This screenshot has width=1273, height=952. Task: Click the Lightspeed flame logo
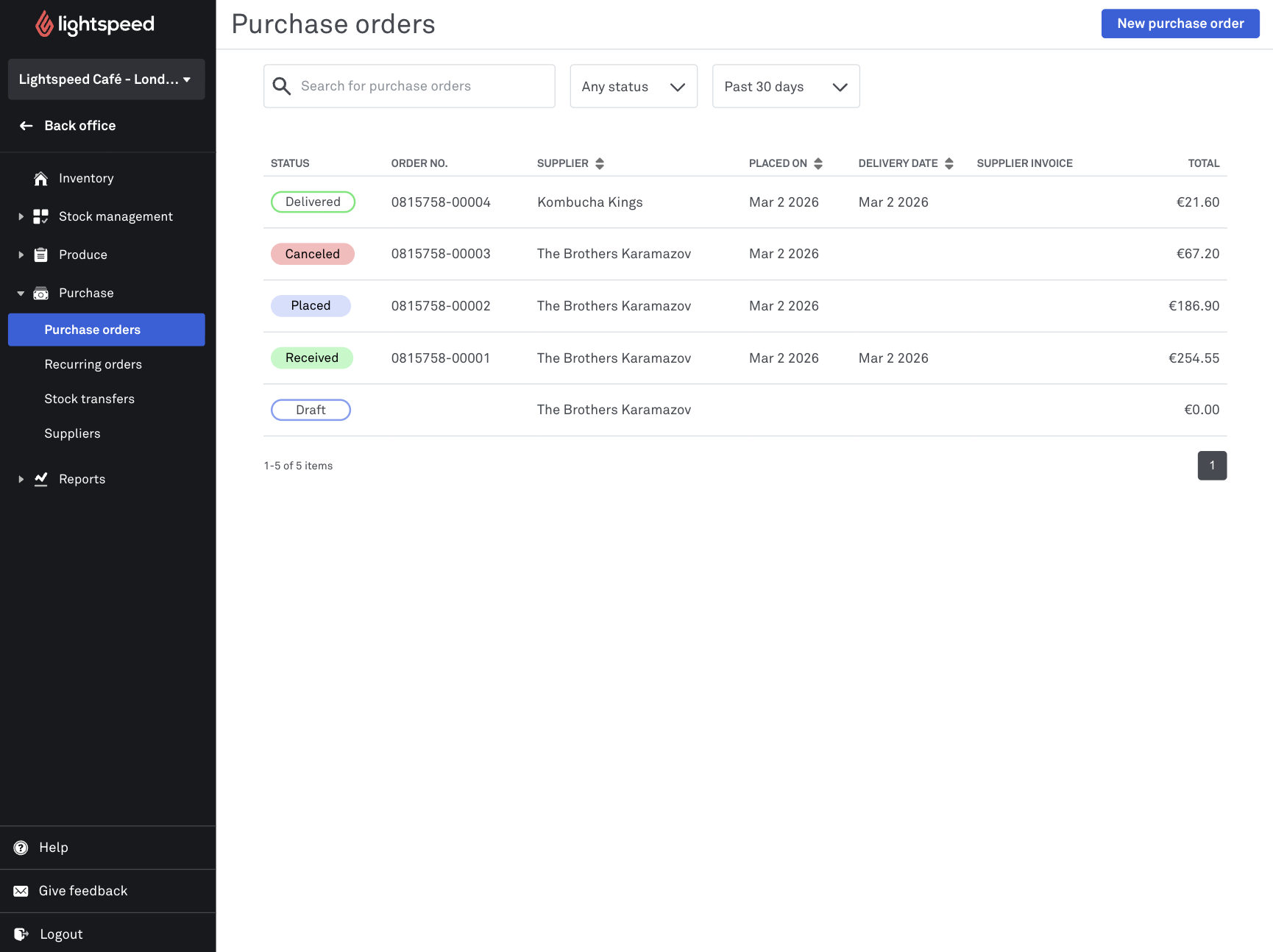[44, 24]
